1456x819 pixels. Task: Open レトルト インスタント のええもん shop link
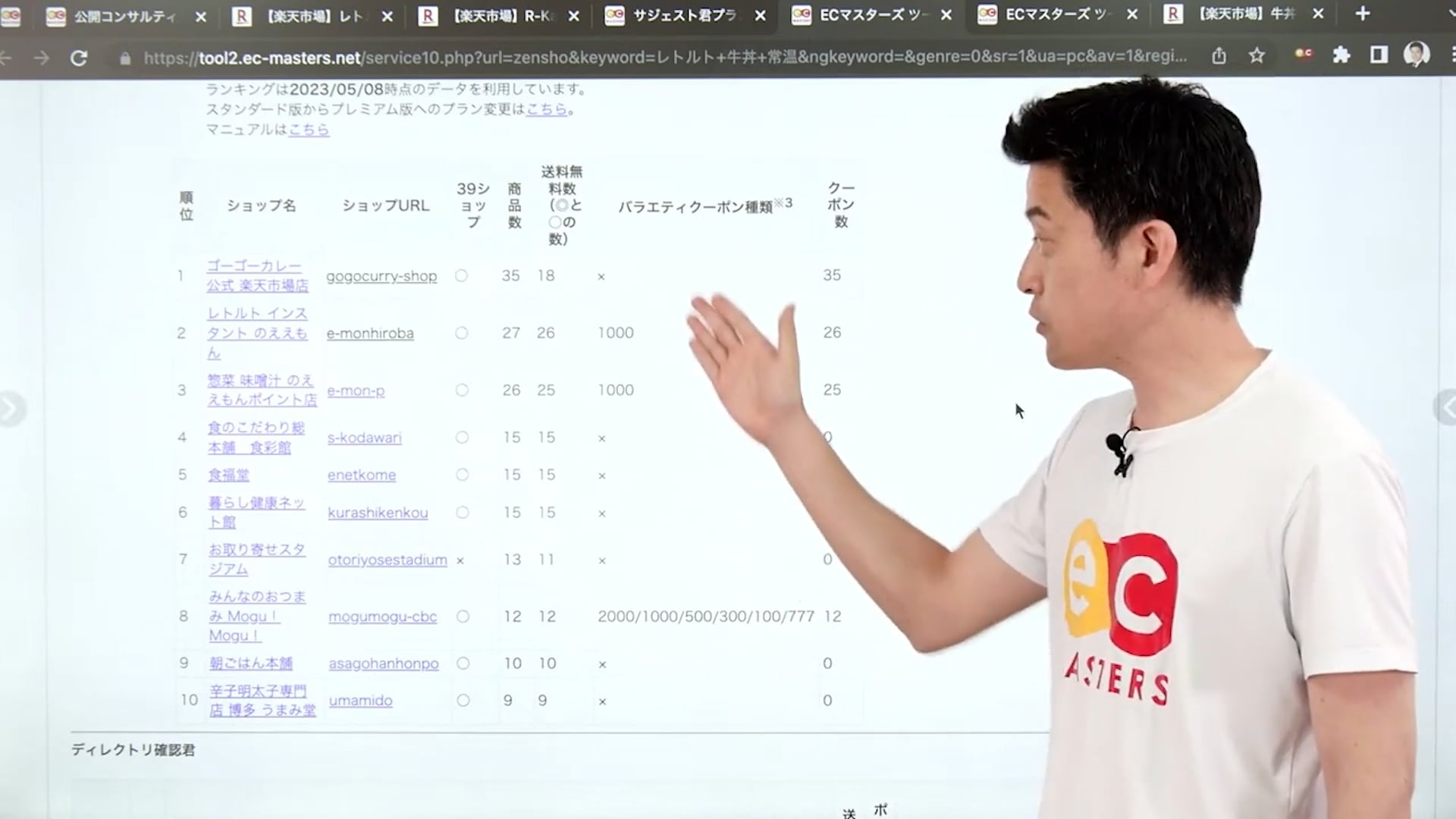(x=258, y=333)
